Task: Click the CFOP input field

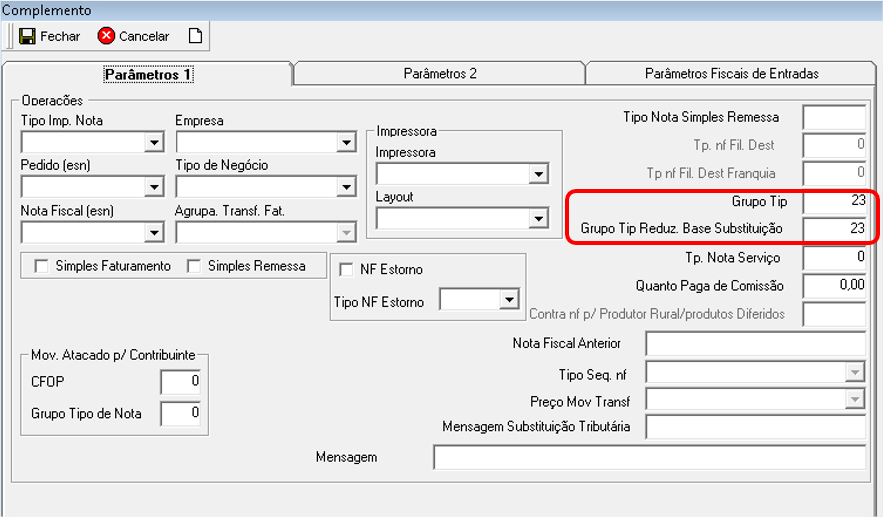Action: point(181,382)
